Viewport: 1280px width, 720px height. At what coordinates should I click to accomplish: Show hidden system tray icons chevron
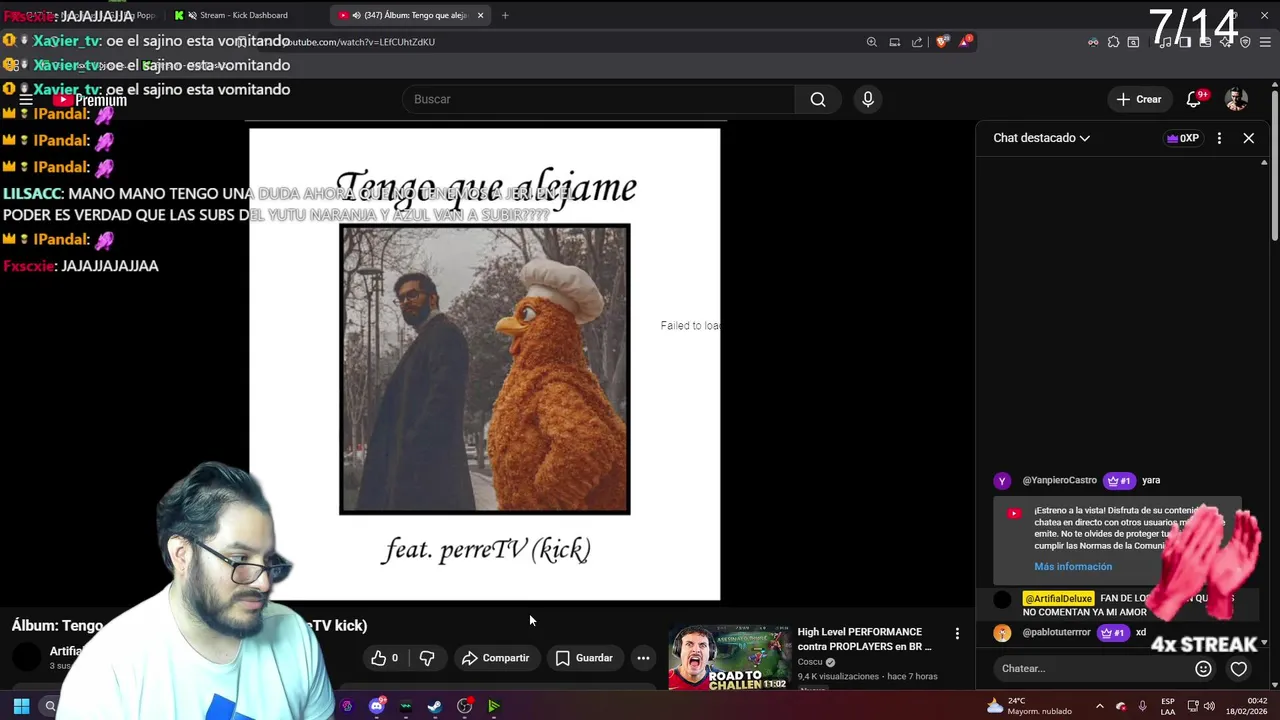[x=1100, y=706]
